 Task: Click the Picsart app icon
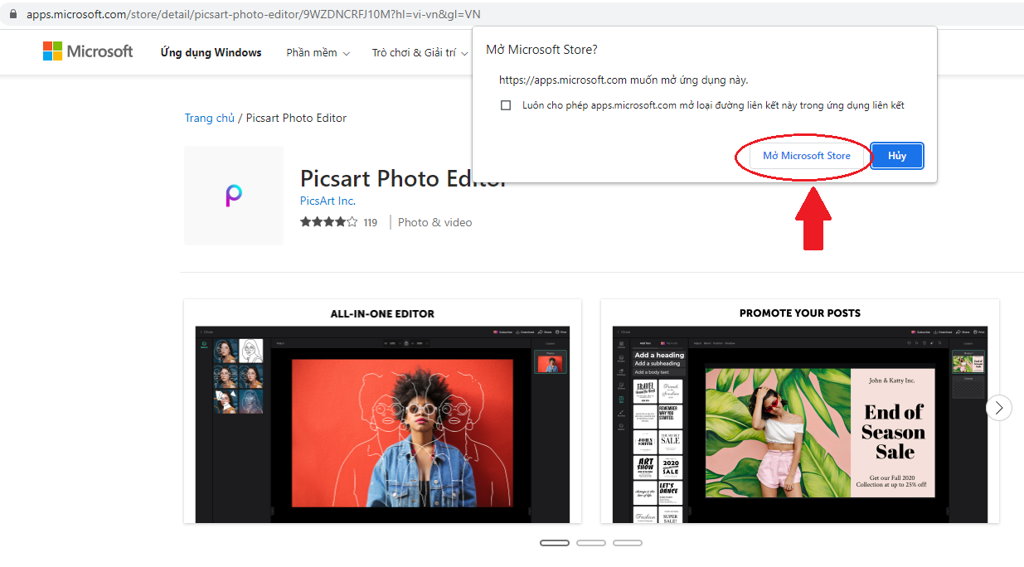(234, 195)
